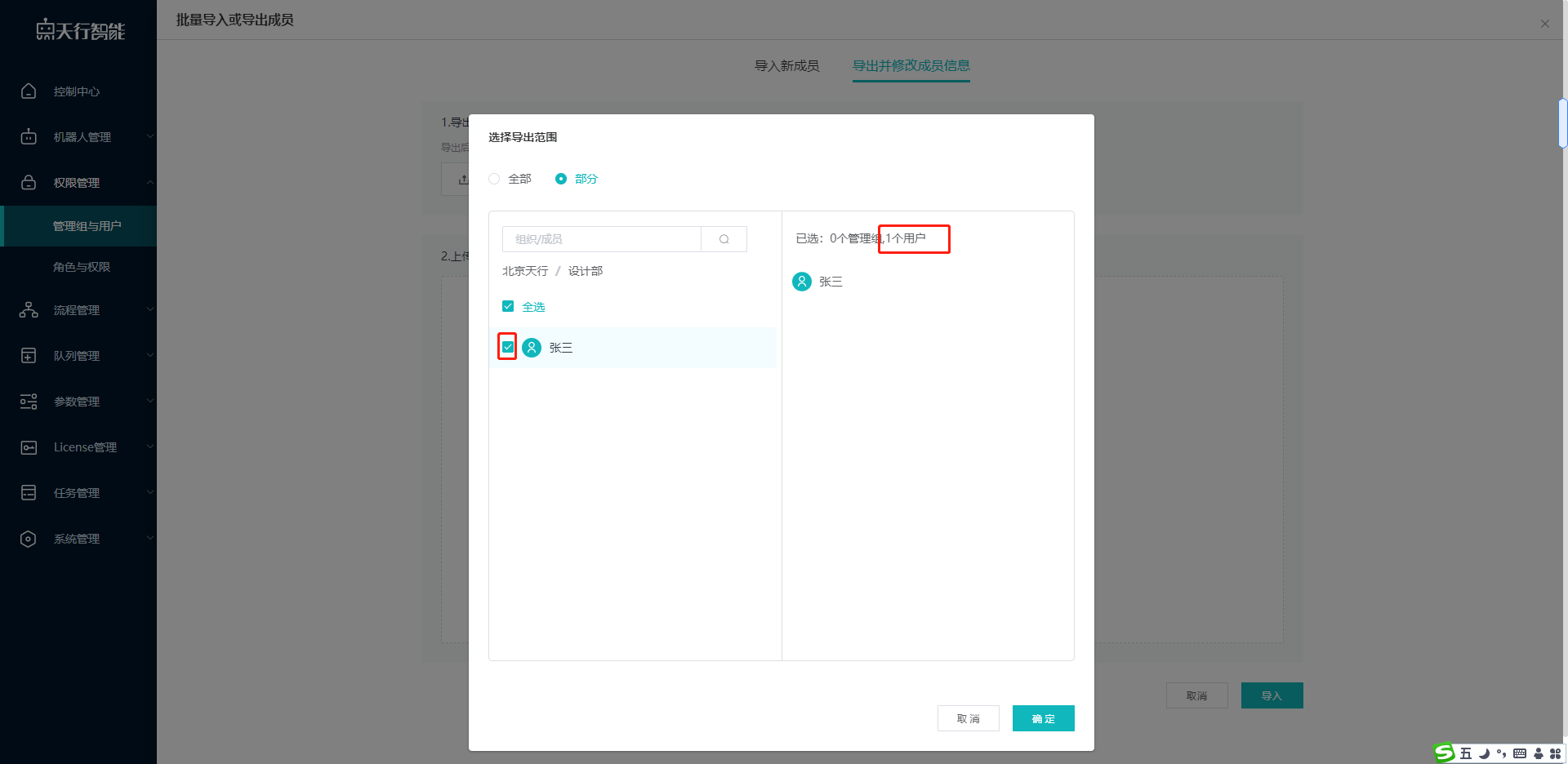This screenshot has height=764, width=1568.
Task: Click the 组织/成员 search field
Action: pyautogui.click(x=602, y=239)
